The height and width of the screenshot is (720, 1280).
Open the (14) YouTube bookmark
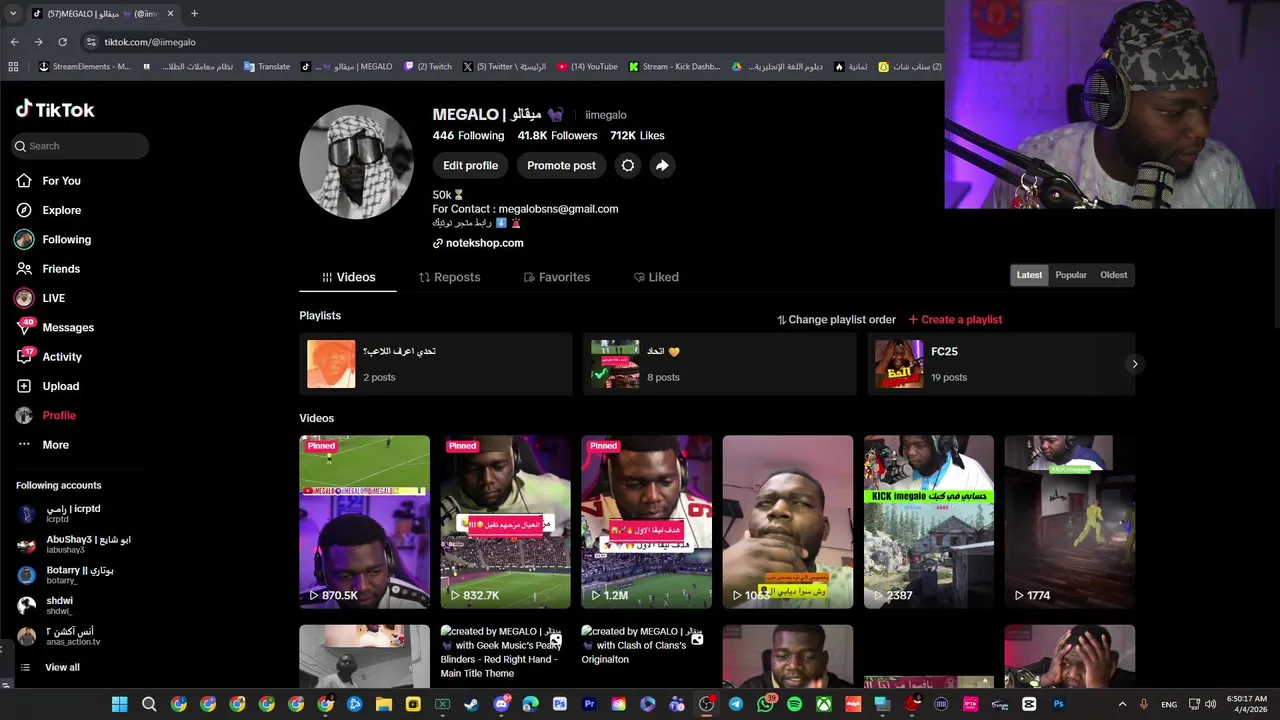(x=587, y=67)
